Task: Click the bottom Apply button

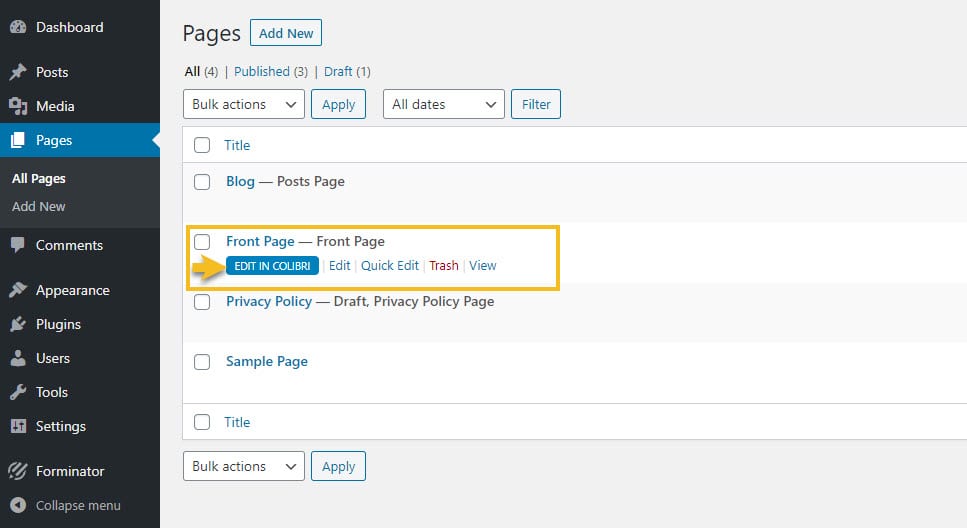Action: click(338, 466)
